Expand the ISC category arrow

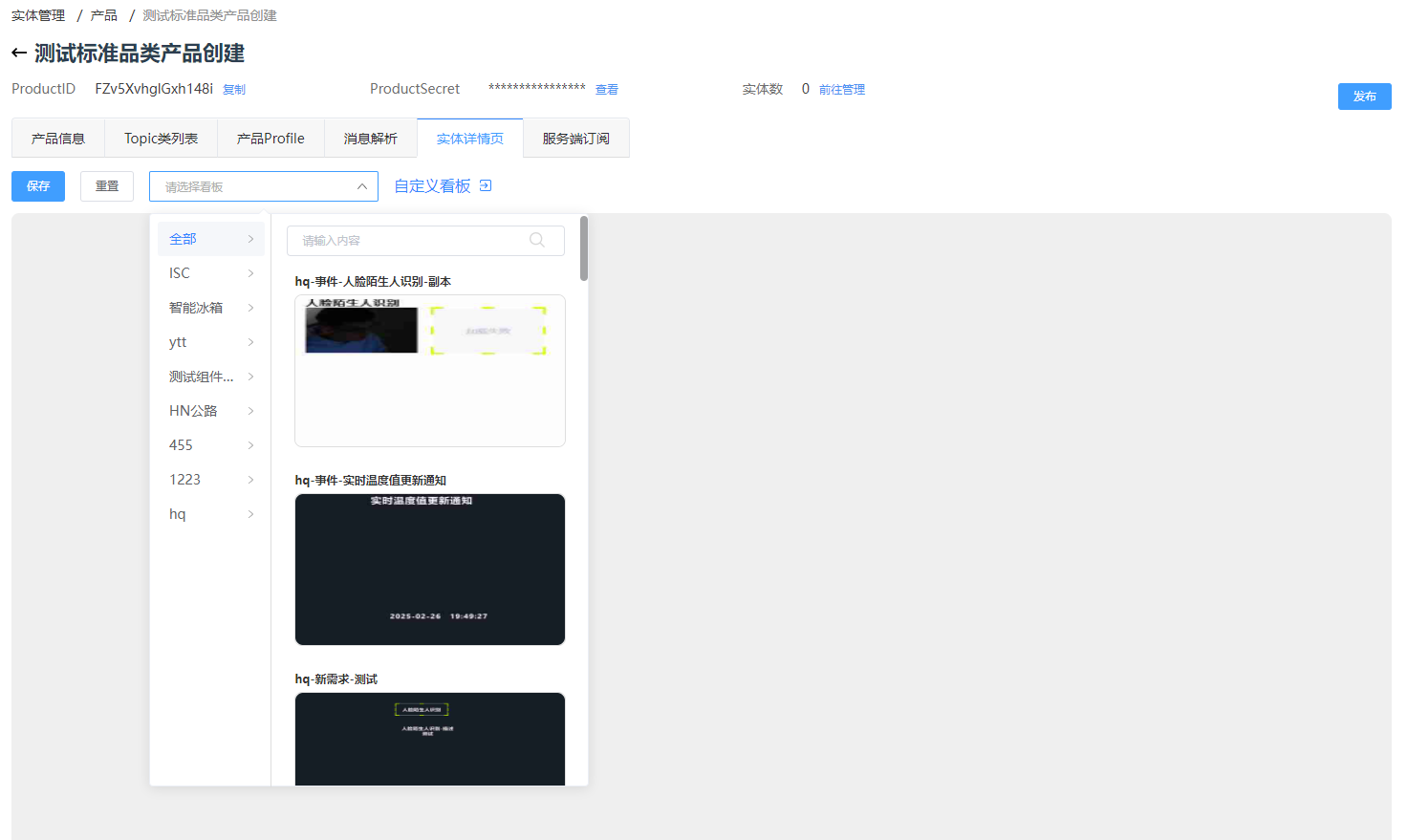point(250,273)
